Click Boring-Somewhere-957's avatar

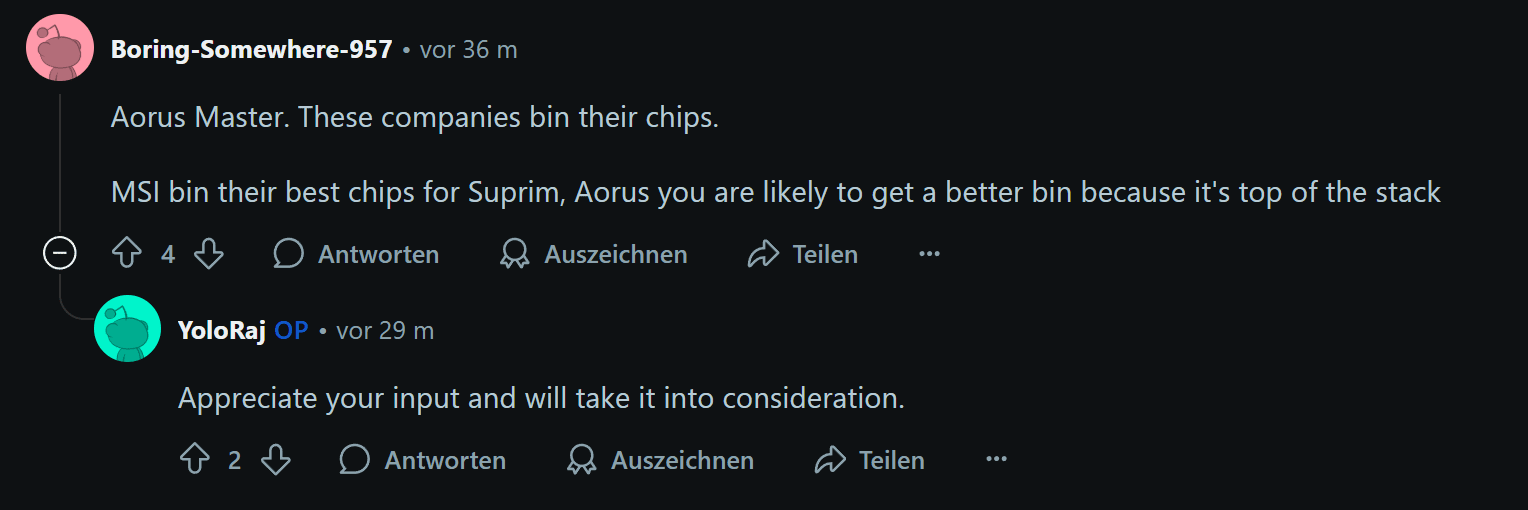[60, 47]
